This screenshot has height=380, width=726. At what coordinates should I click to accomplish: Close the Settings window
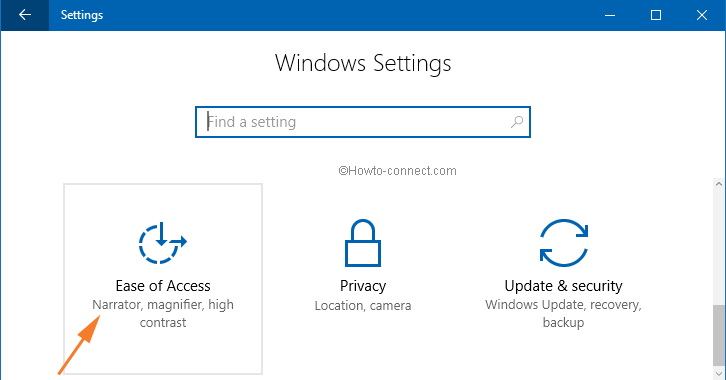coord(702,15)
